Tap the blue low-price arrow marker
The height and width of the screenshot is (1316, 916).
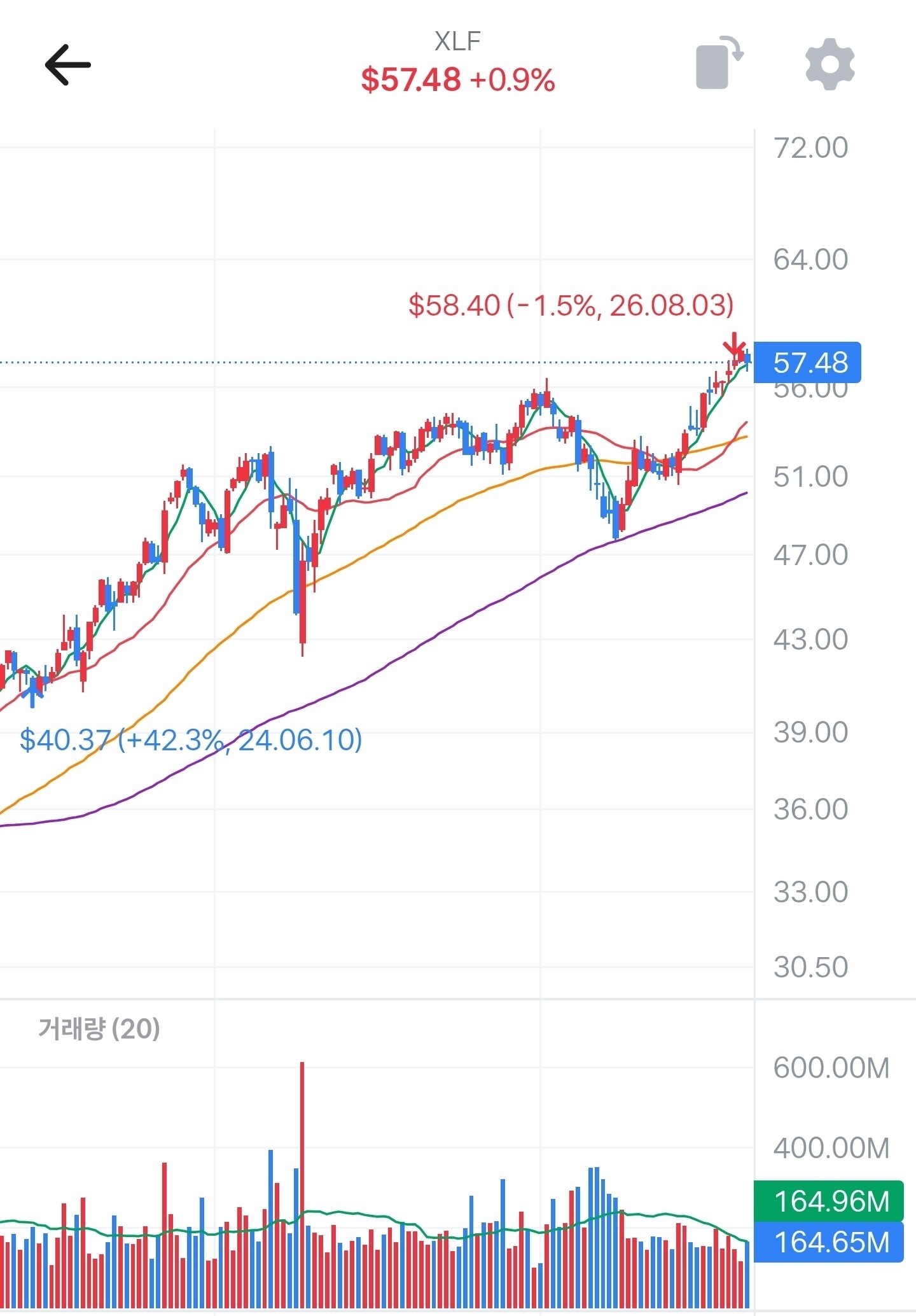[32, 692]
